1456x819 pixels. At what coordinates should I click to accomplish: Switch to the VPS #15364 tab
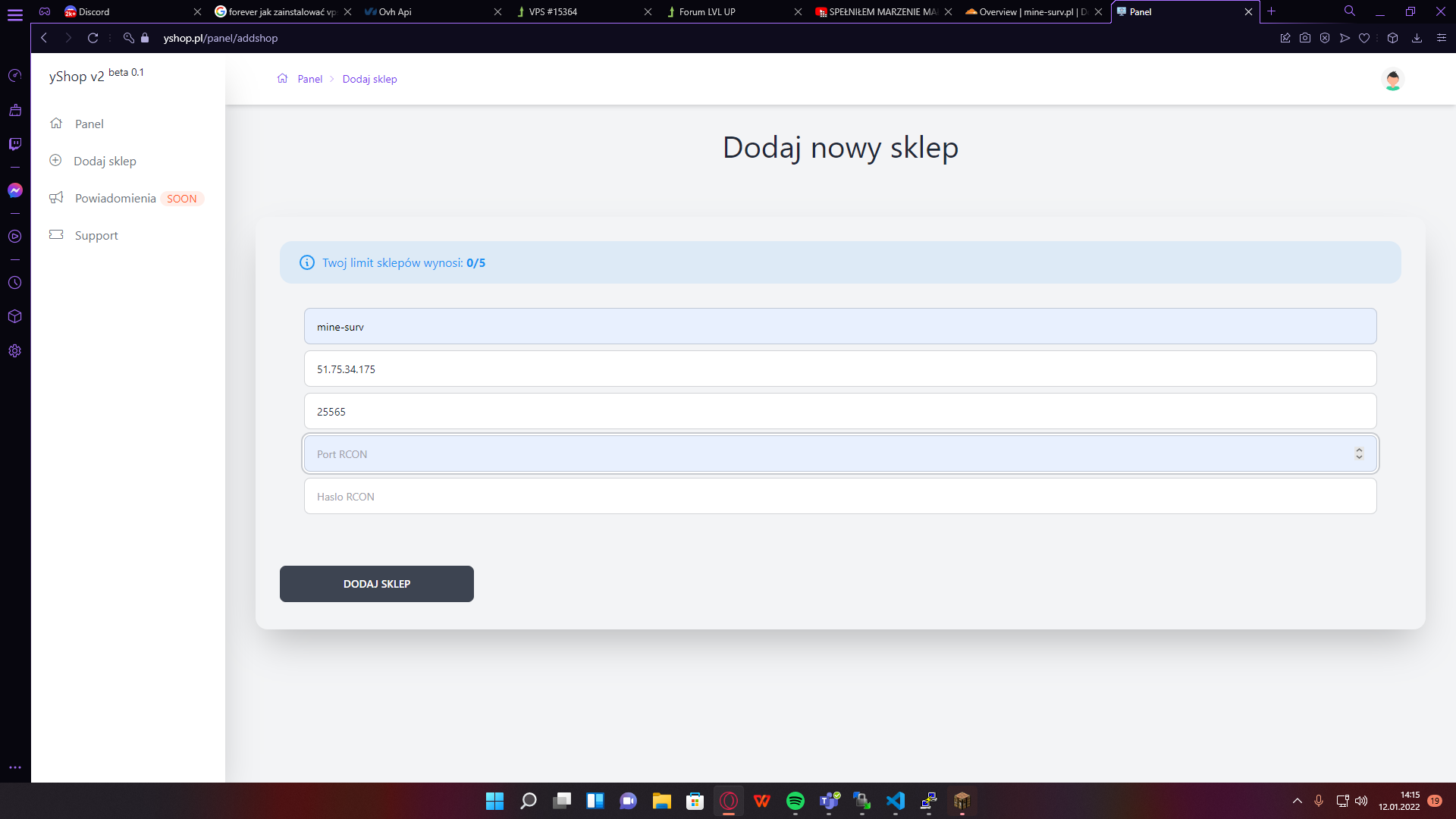(x=576, y=12)
